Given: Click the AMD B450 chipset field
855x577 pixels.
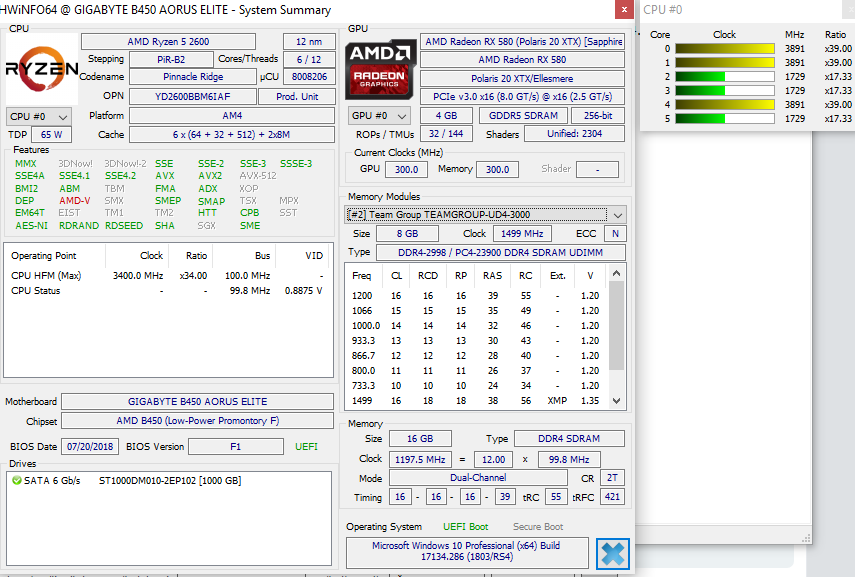Looking at the screenshot, I should pos(197,420).
